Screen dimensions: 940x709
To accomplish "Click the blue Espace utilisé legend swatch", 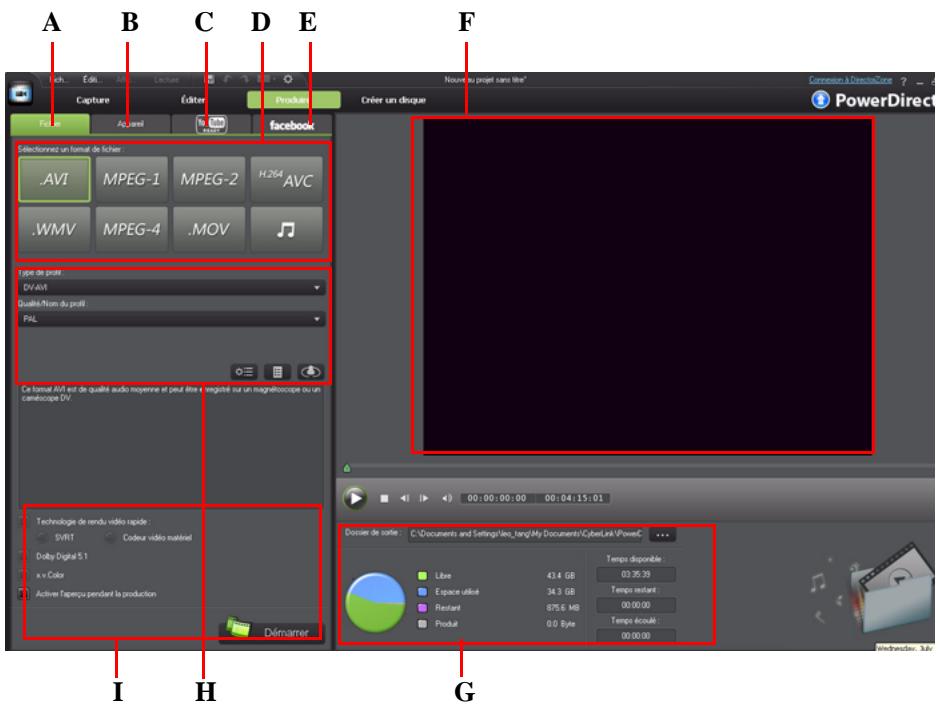I will [x=423, y=592].
